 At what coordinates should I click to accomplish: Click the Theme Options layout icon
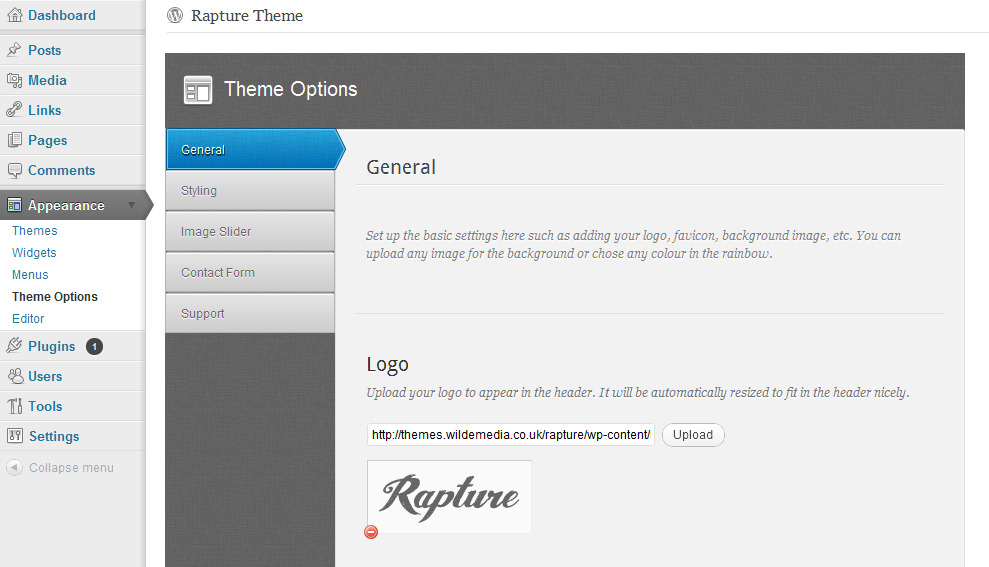pyautogui.click(x=197, y=90)
